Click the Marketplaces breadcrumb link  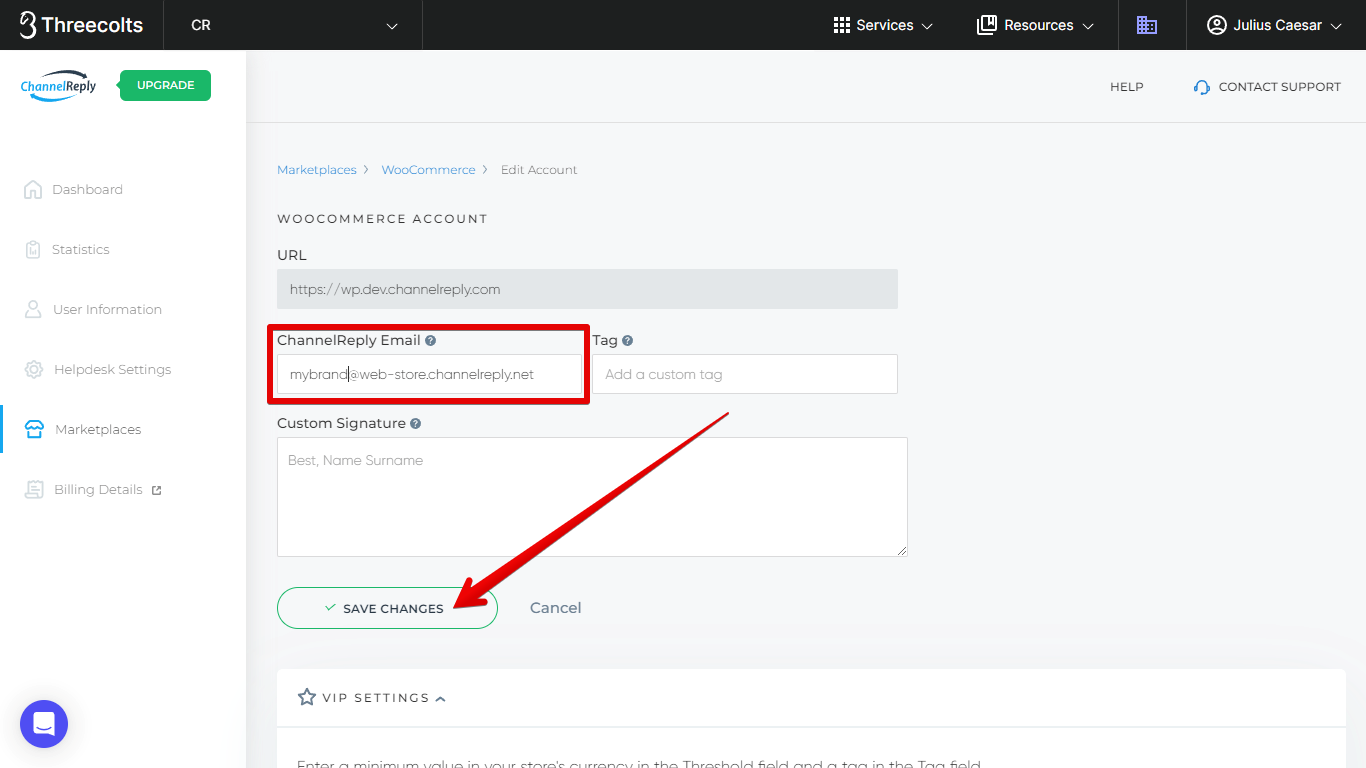[x=316, y=170]
